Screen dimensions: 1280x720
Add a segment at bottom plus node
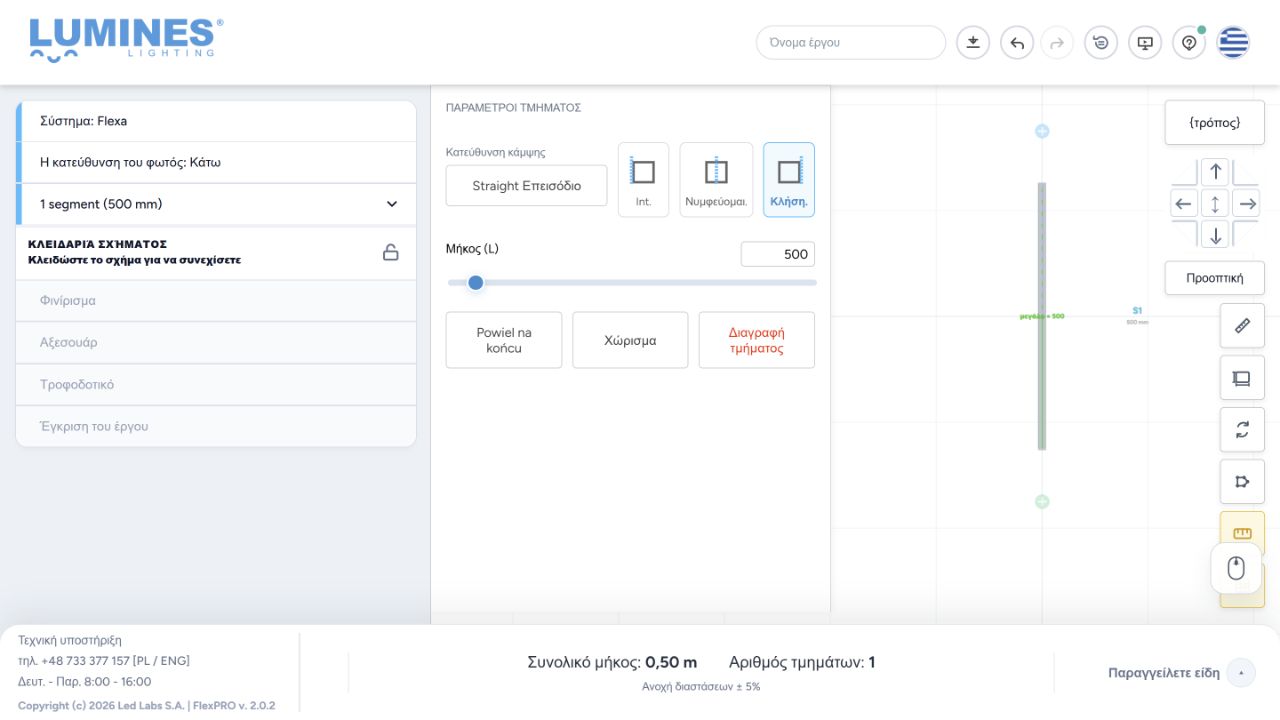tap(1042, 501)
